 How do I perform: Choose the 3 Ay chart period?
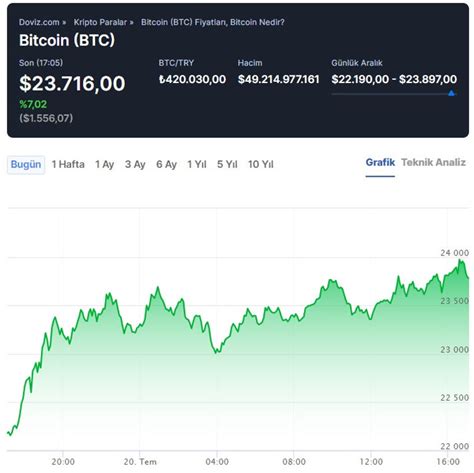point(135,164)
